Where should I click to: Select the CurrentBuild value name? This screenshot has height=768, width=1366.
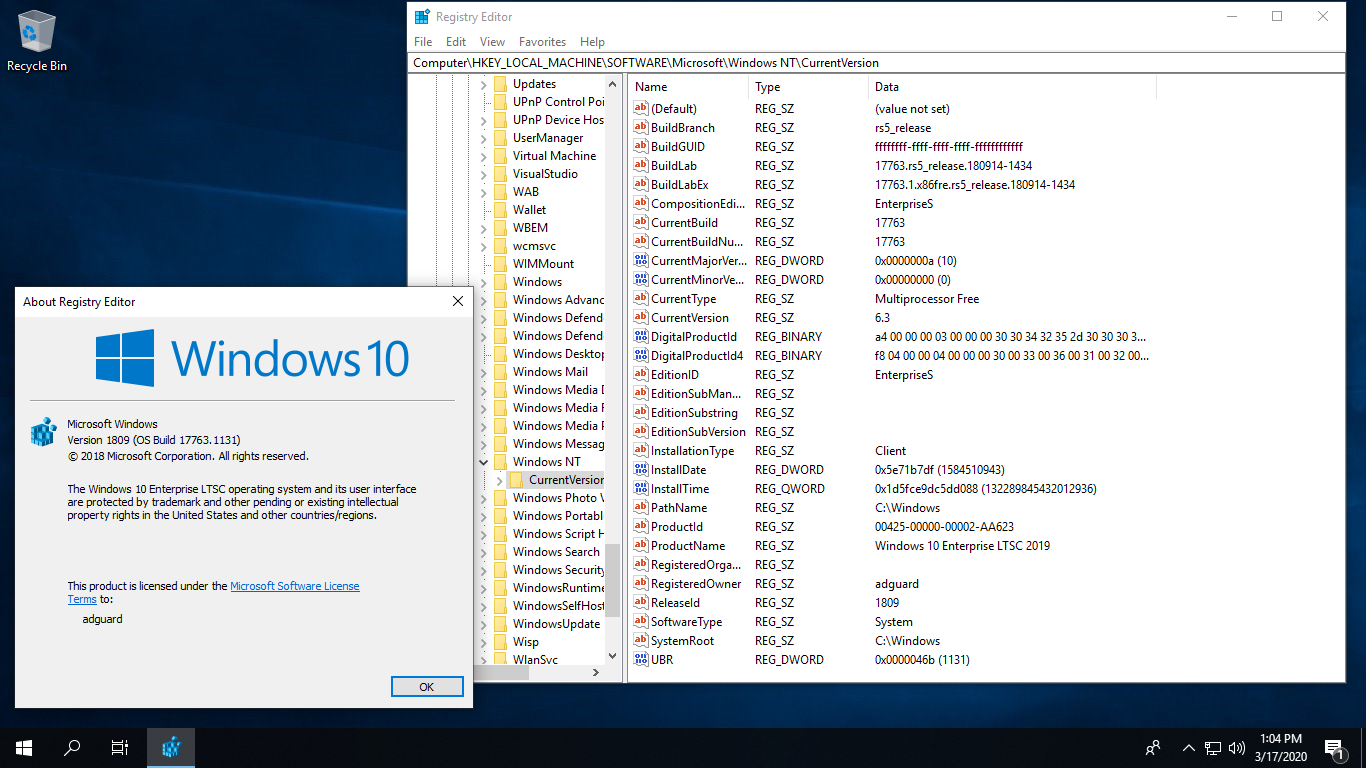pyautogui.click(x=684, y=223)
